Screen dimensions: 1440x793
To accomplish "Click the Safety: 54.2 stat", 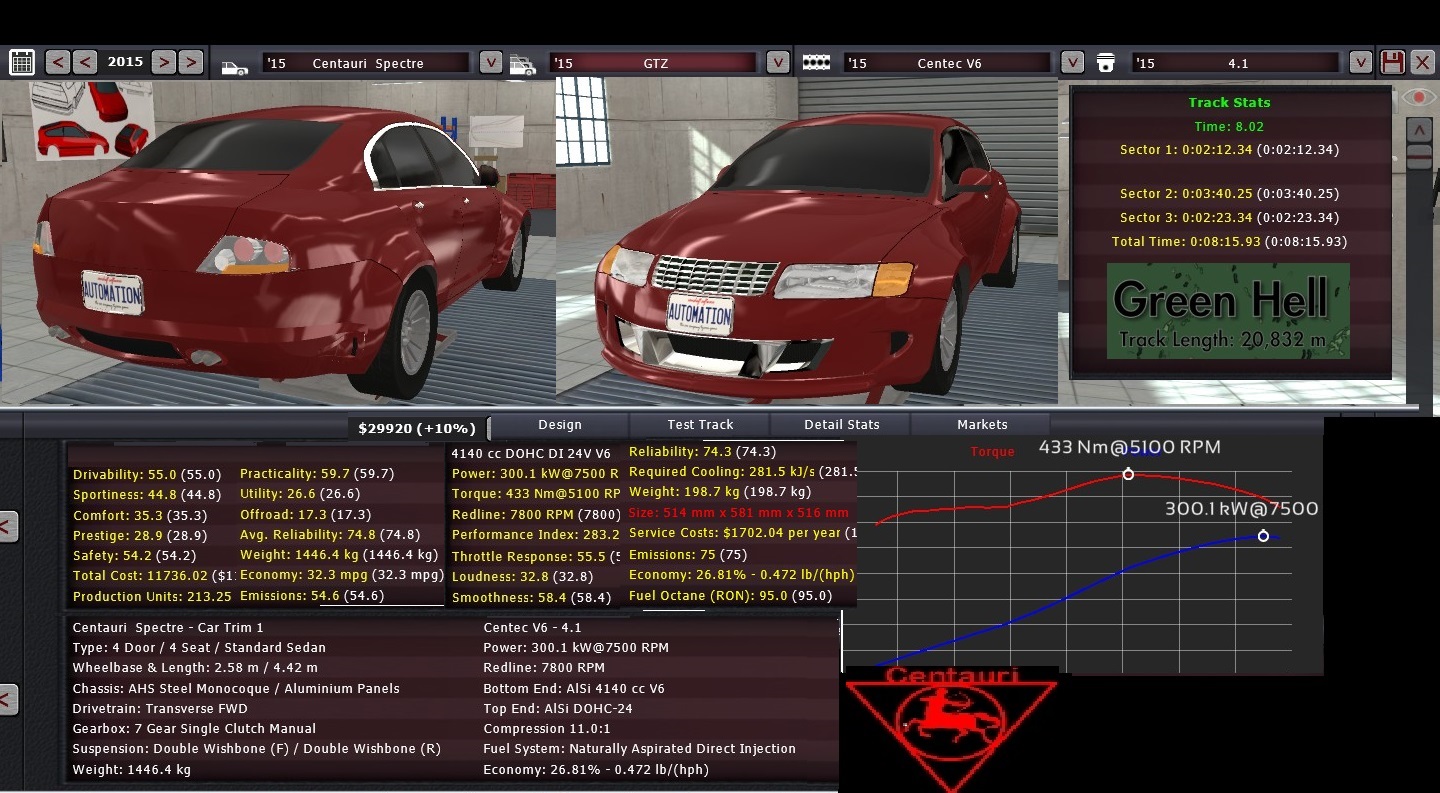I will 135,556.
